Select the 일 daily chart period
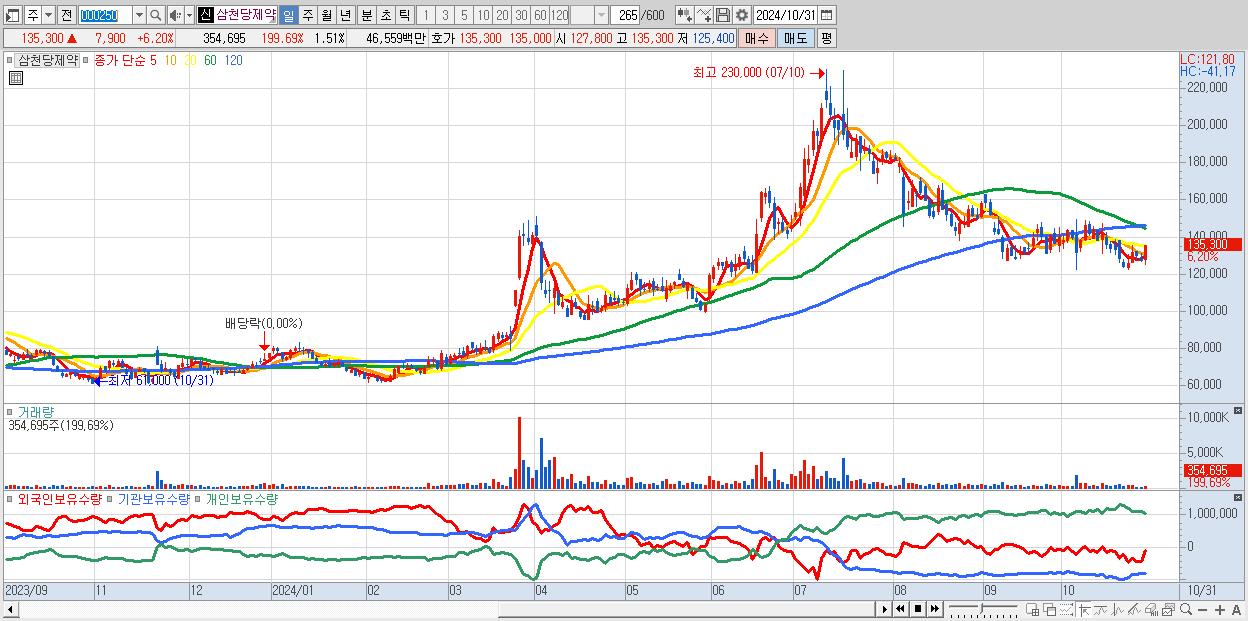This screenshot has width=1248, height=621. click(288, 15)
